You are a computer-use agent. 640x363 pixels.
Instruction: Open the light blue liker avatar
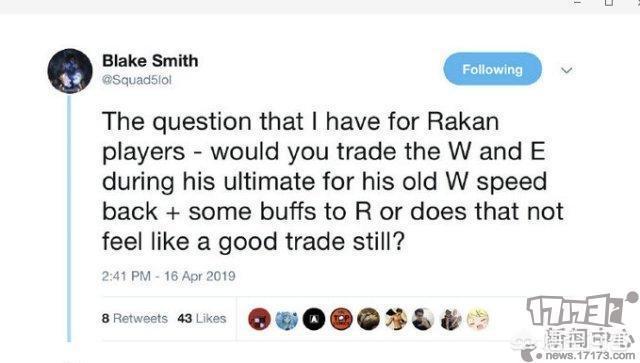287,319
